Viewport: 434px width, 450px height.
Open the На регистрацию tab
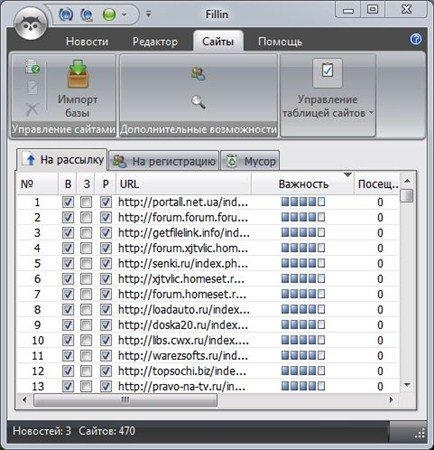(164, 161)
